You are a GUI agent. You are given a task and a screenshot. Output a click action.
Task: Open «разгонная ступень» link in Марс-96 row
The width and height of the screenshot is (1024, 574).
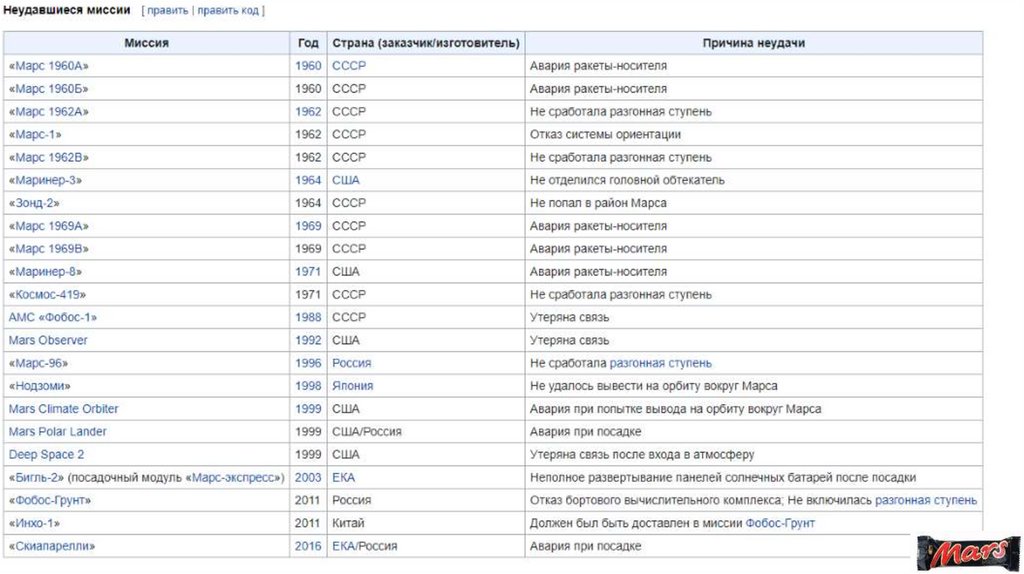click(x=661, y=363)
